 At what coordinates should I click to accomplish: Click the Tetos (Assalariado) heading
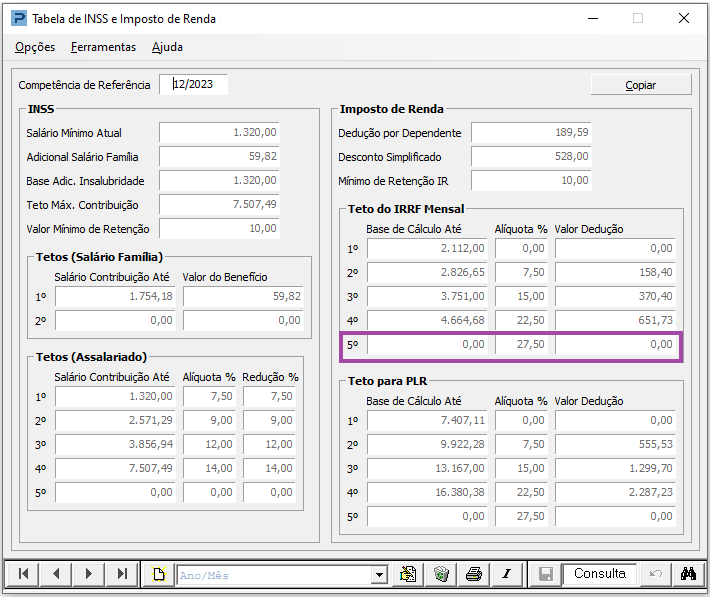pos(91,357)
